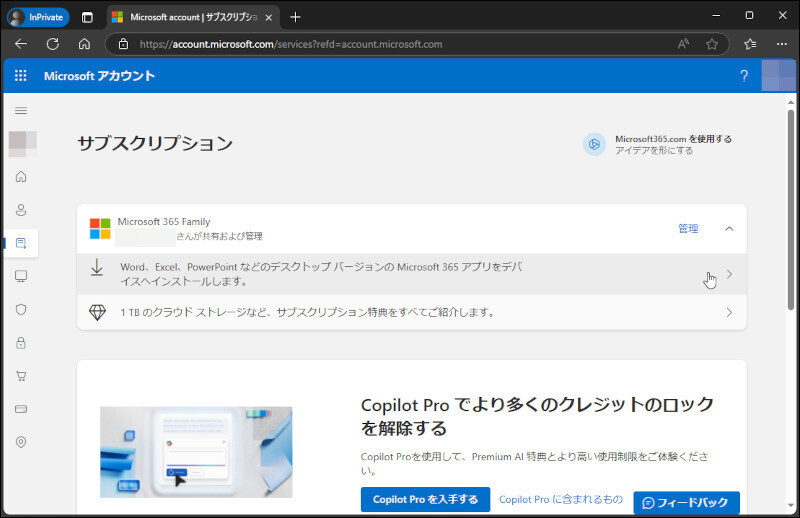Click the Copilot Pro promotional image
The width and height of the screenshot is (800, 518).
[196, 452]
